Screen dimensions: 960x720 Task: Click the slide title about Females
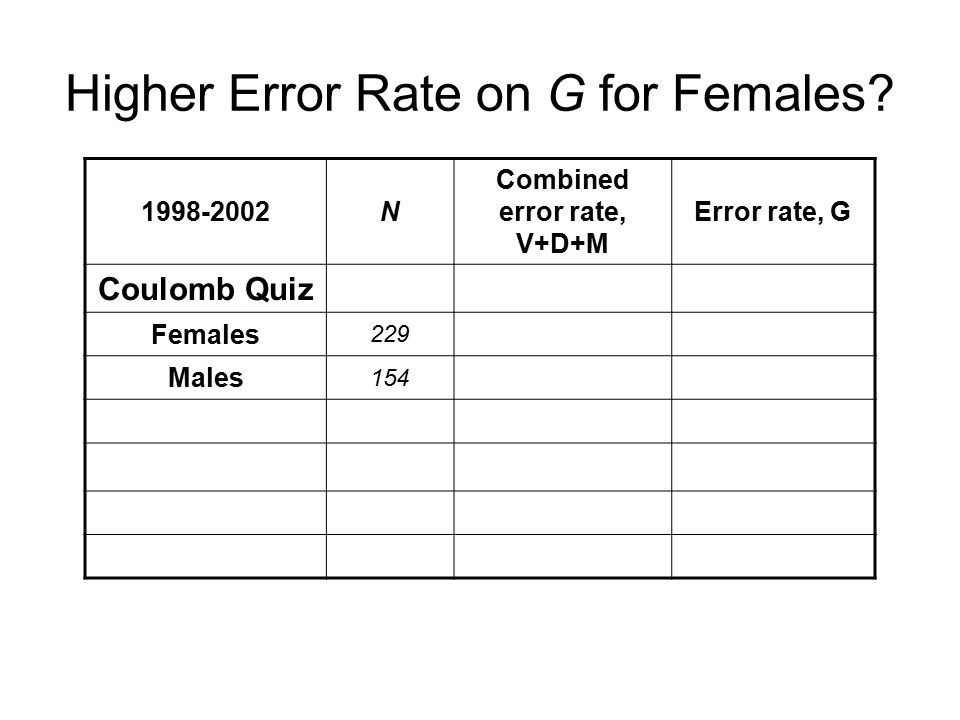(x=479, y=94)
